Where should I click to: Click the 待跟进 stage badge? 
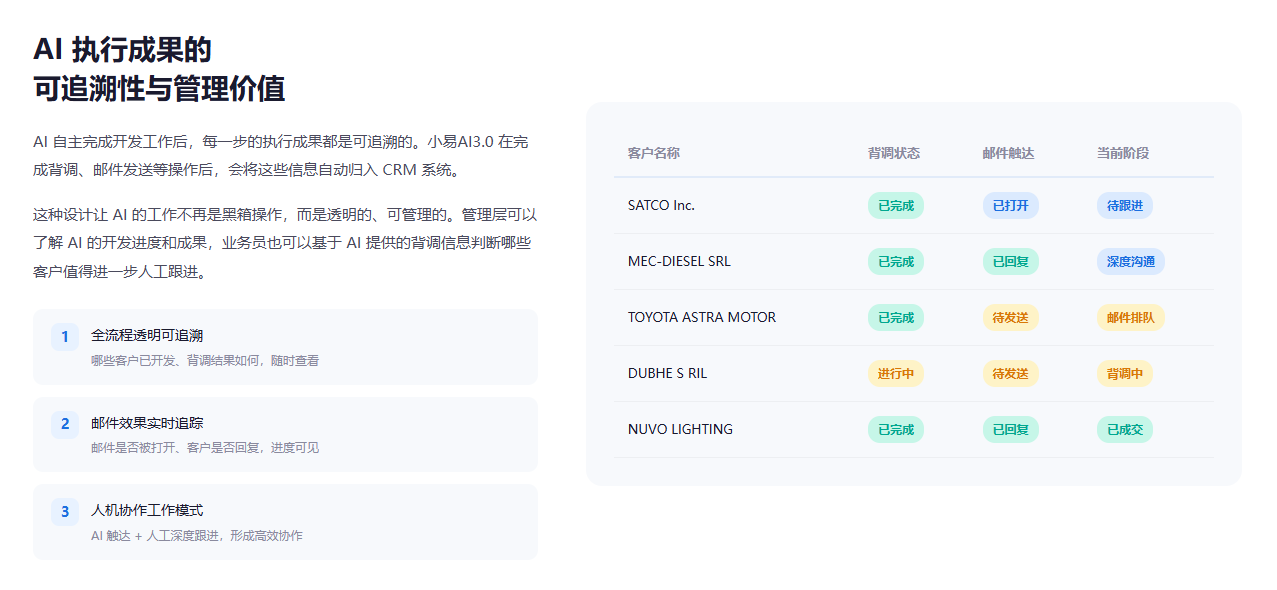[x=1124, y=205]
